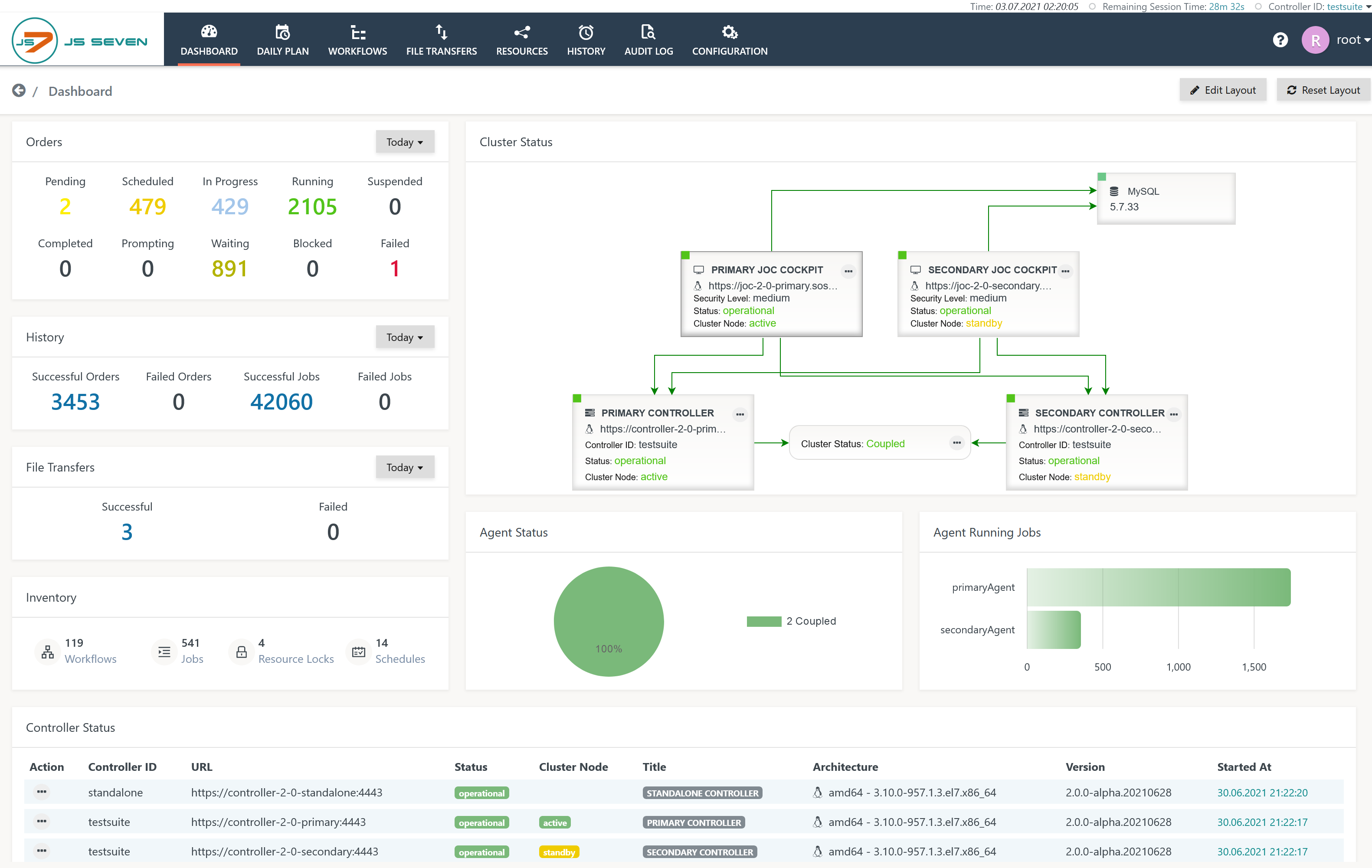Click the Linux icon beside secondary controller URL
1372x868 pixels.
(x=1023, y=429)
